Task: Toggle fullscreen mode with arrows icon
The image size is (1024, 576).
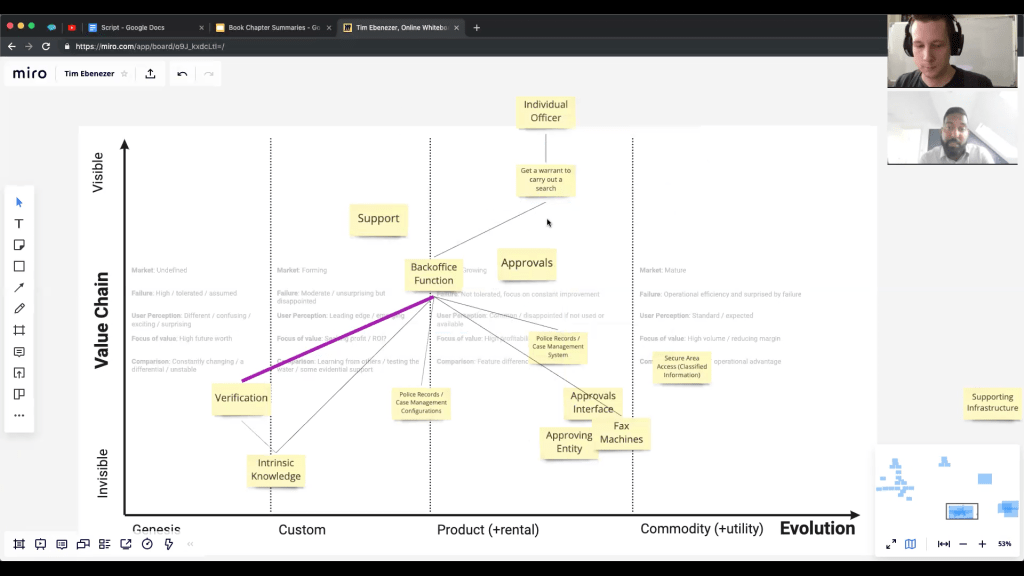Action: coord(890,544)
